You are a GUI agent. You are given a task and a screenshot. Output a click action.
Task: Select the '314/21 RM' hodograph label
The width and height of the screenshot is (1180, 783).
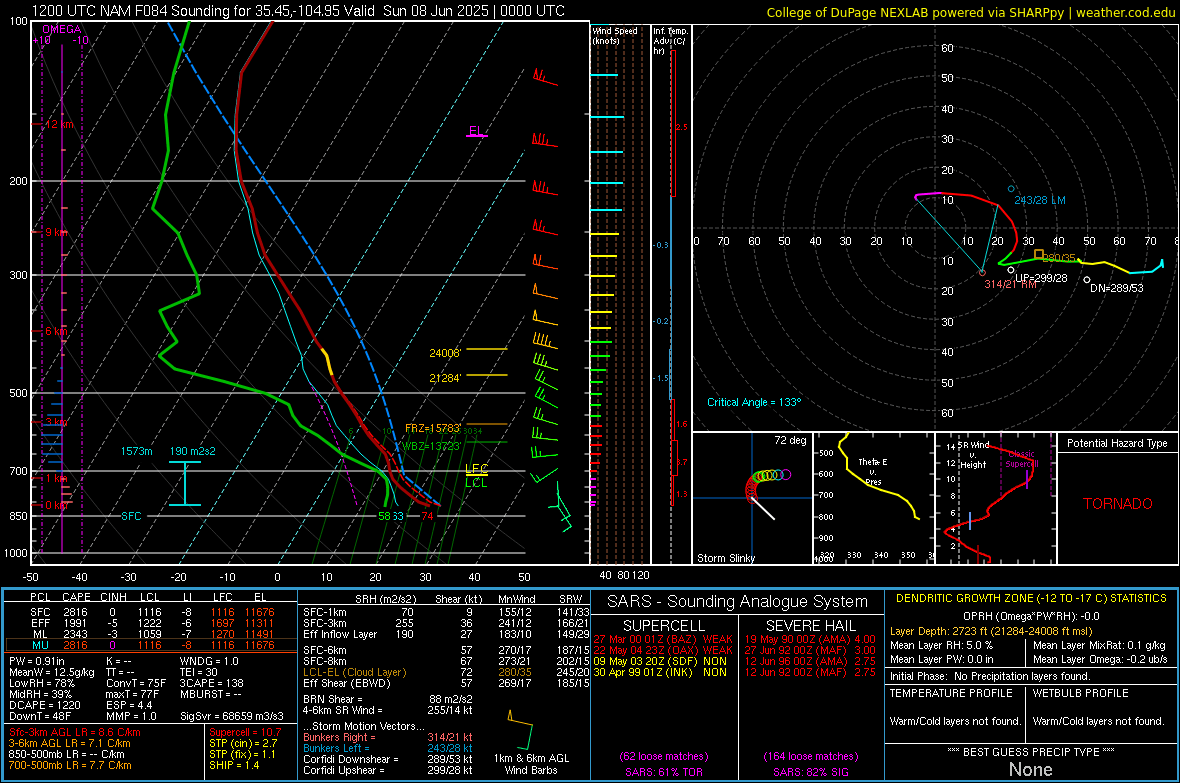1010,284
